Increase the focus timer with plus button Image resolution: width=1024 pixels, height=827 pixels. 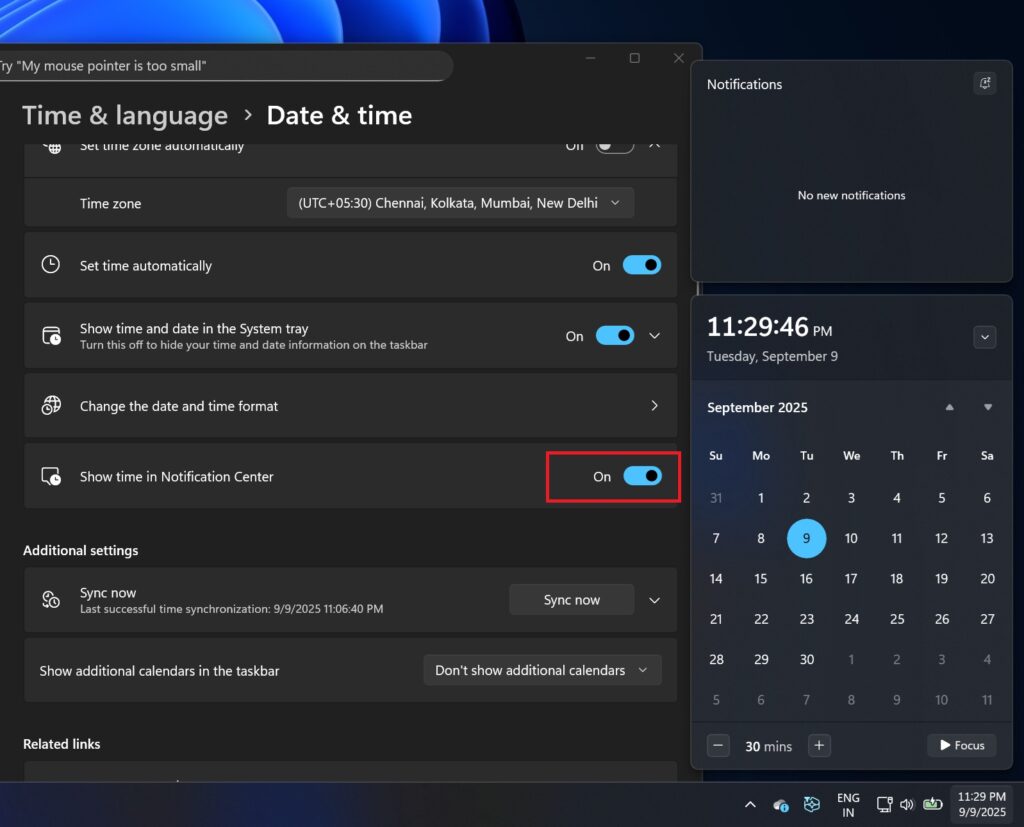818,745
